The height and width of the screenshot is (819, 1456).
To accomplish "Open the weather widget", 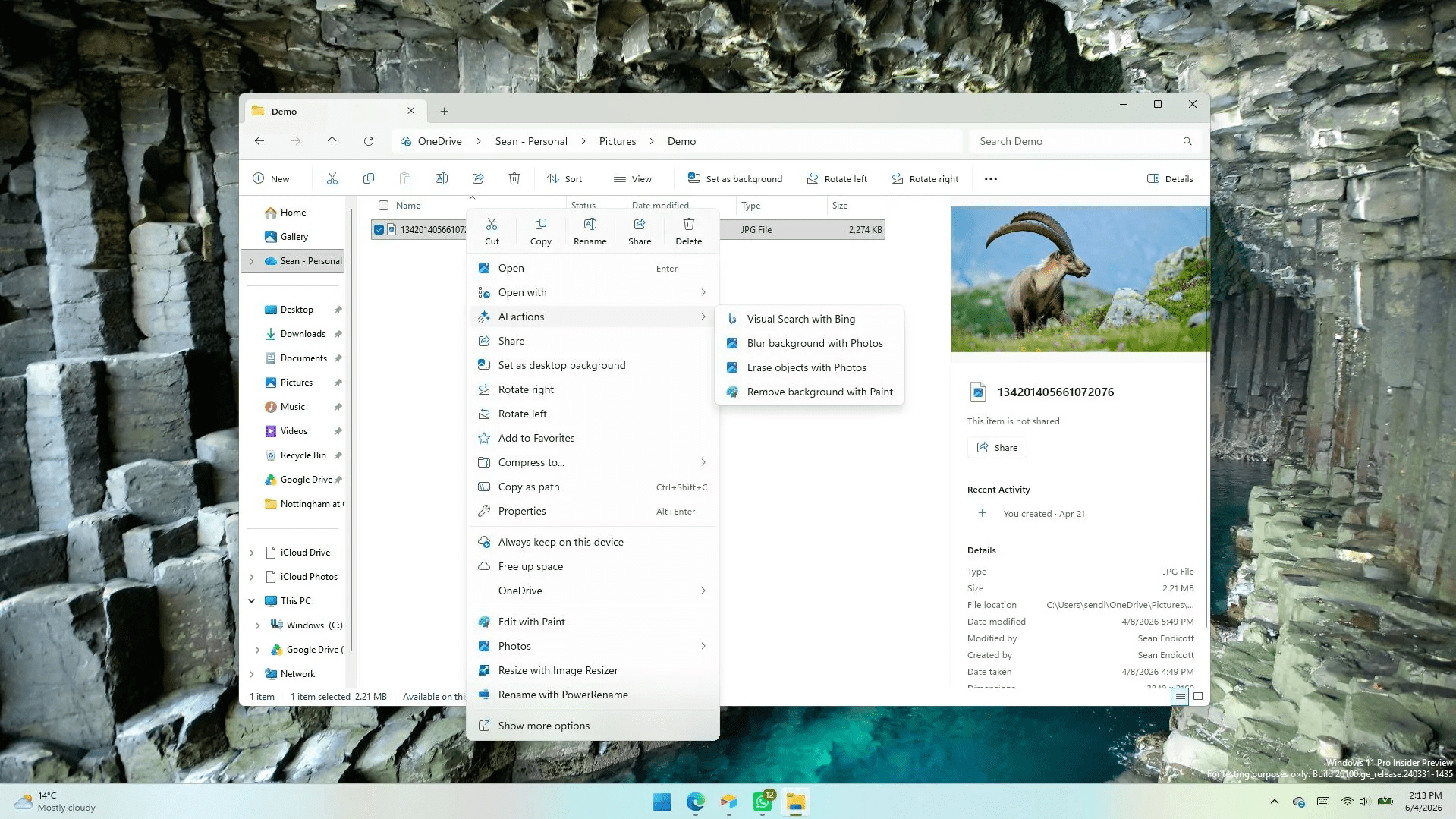I will pyautogui.click(x=55, y=802).
